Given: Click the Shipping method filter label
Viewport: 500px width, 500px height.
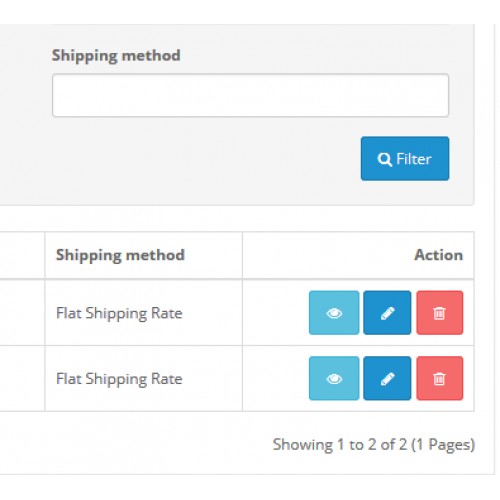Looking at the screenshot, I should pos(116,55).
